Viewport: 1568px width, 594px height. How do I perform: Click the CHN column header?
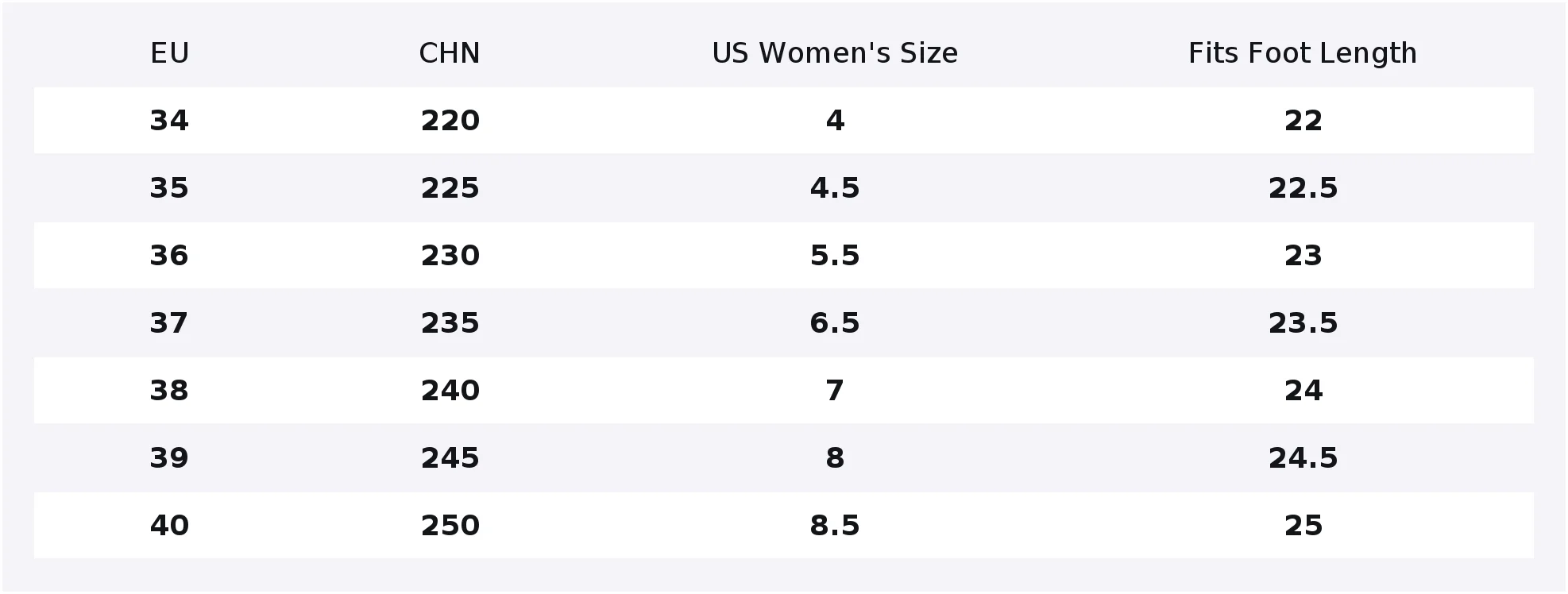pyautogui.click(x=450, y=53)
